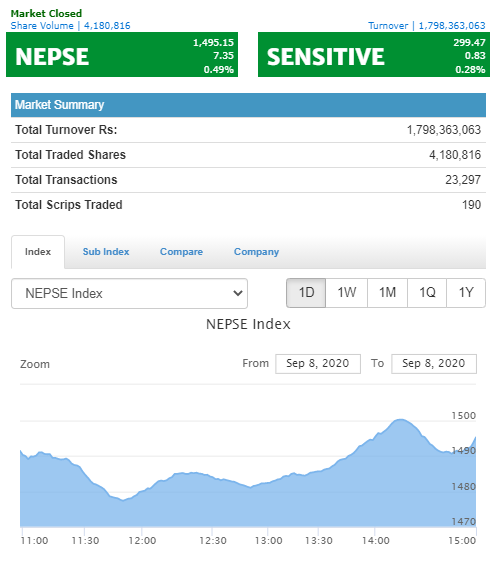This screenshot has width=493, height=564.
Task: Click the chart peak near 14:00
Action: pos(400,419)
